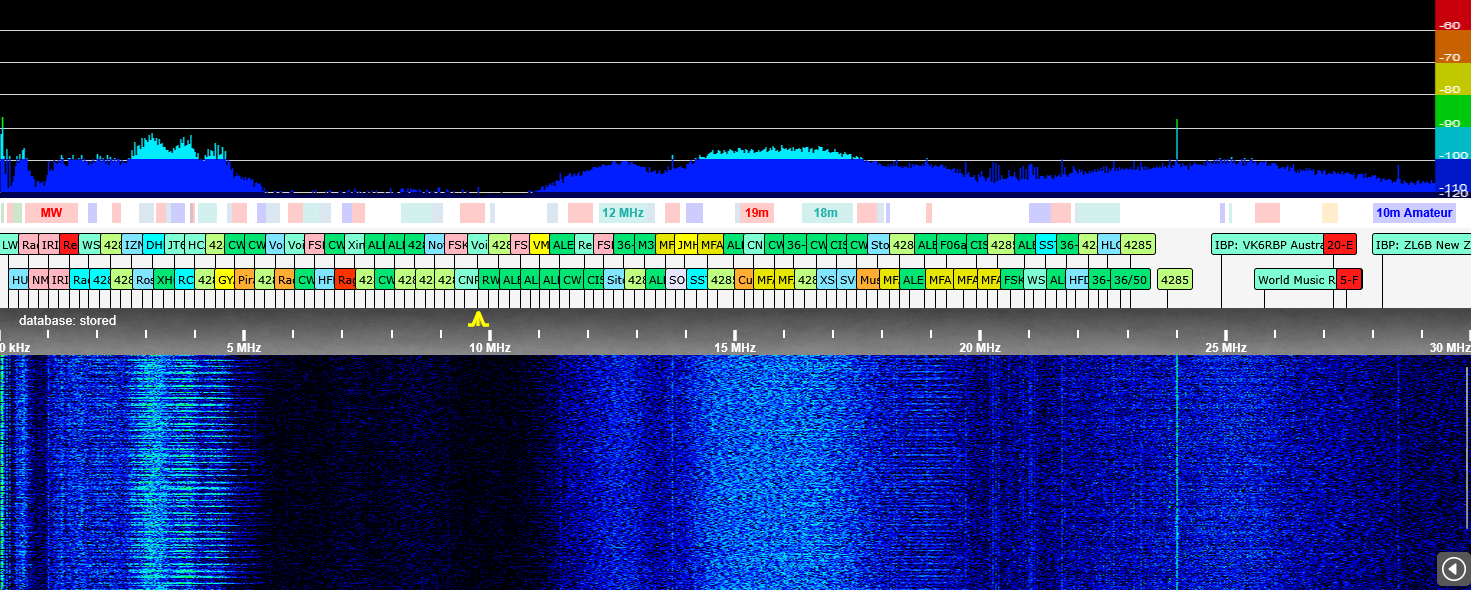
Task: Select the MW band marker
Action: [x=51, y=213]
